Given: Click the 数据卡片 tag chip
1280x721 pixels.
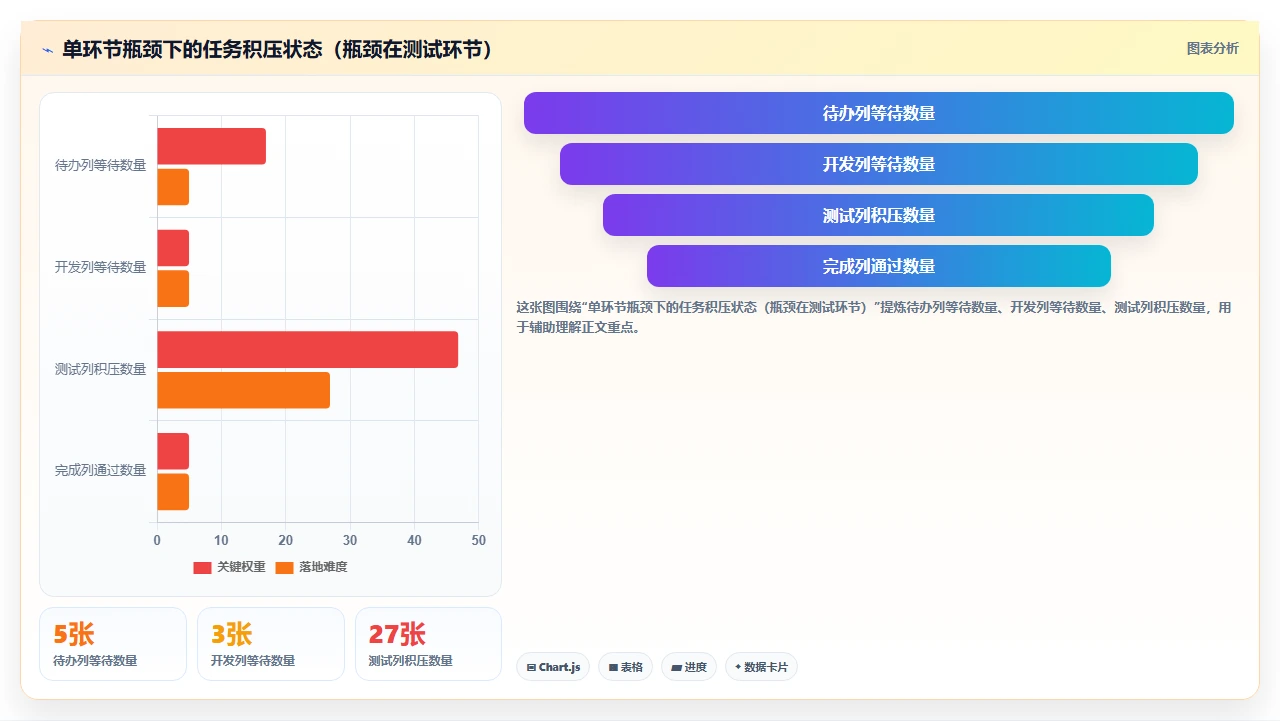Looking at the screenshot, I should click(761, 667).
